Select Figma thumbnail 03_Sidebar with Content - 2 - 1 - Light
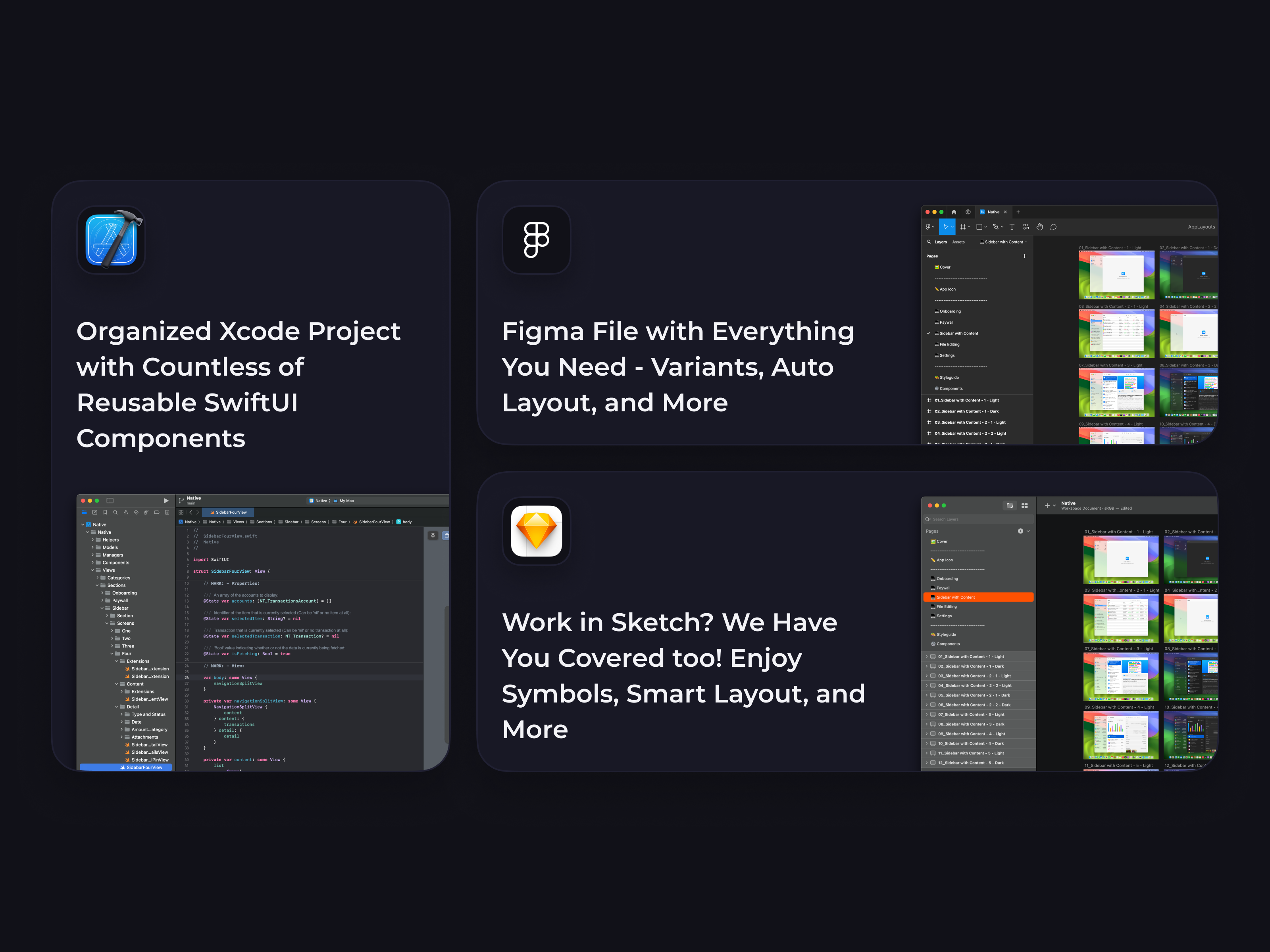This screenshot has width=1270, height=952. tap(1116, 334)
